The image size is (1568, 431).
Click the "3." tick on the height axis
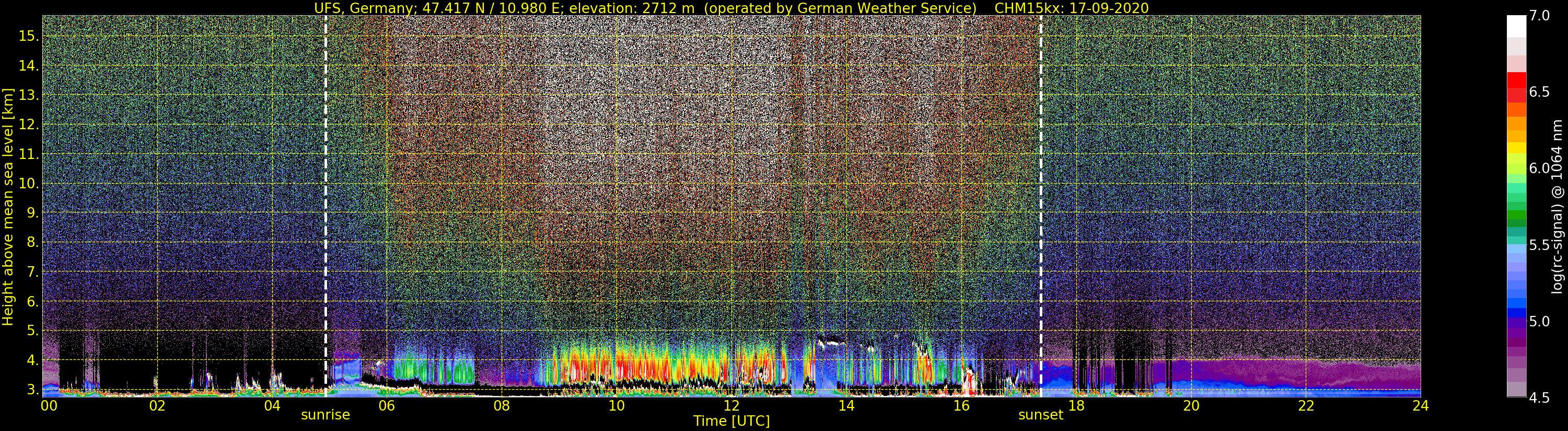[32, 390]
